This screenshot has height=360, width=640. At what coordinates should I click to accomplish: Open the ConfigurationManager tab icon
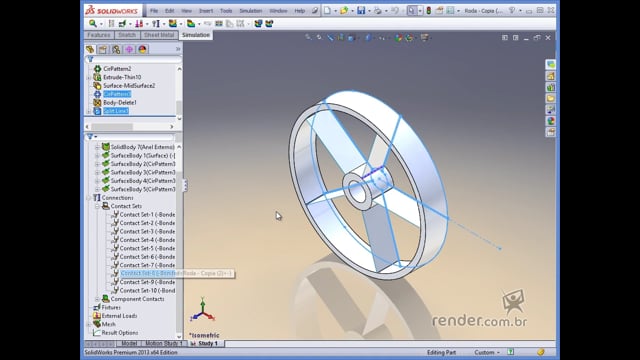click(x=116, y=49)
